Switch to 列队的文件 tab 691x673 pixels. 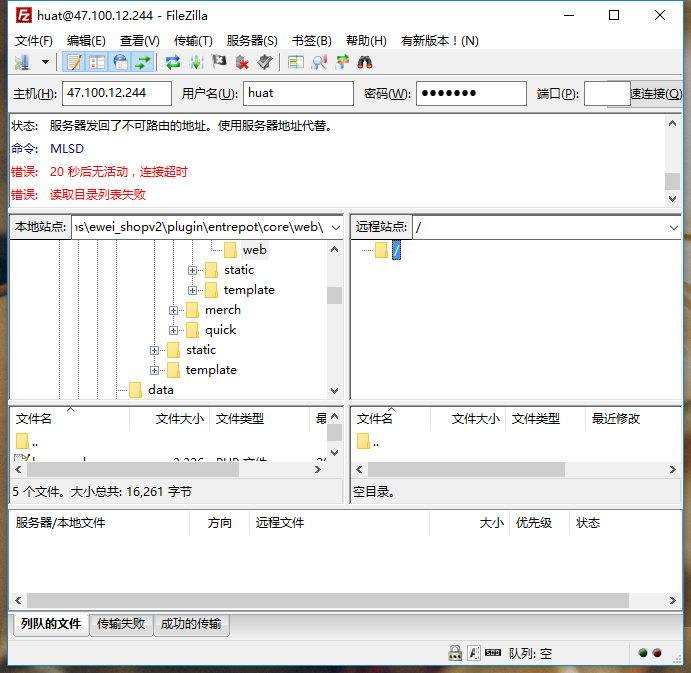51,624
